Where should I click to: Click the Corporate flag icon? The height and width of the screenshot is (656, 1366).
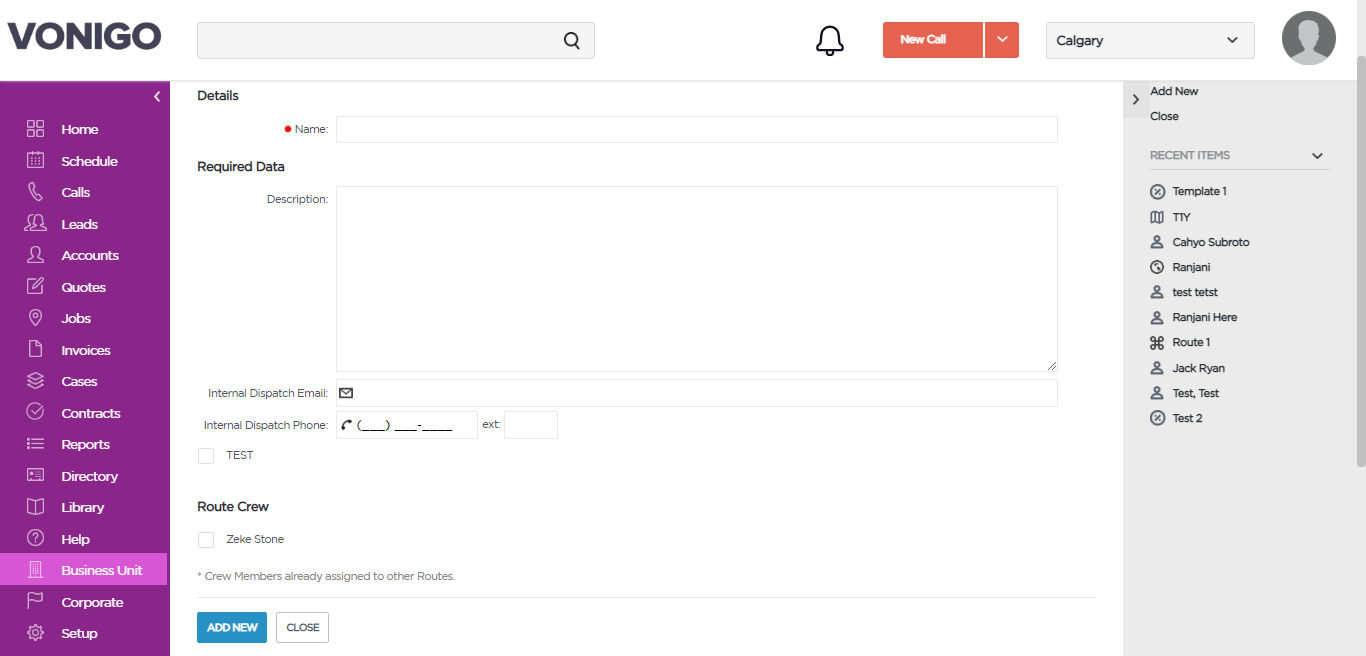click(x=35, y=601)
